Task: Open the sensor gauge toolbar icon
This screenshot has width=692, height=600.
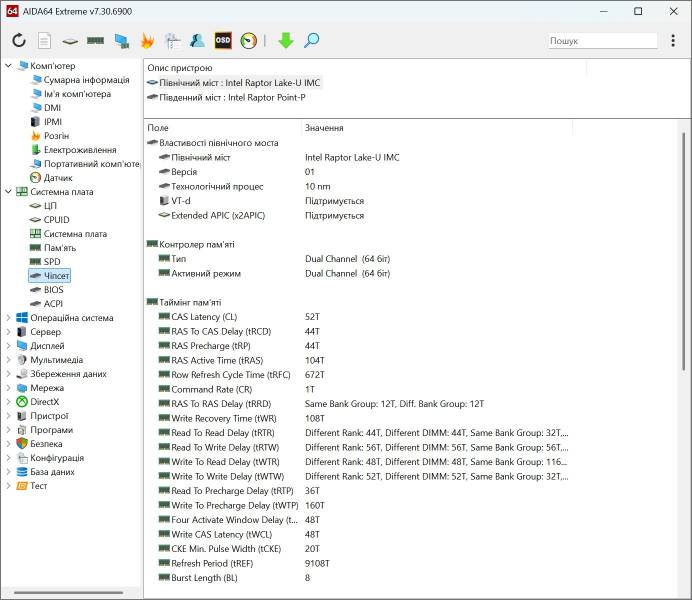Action: pyautogui.click(x=248, y=41)
